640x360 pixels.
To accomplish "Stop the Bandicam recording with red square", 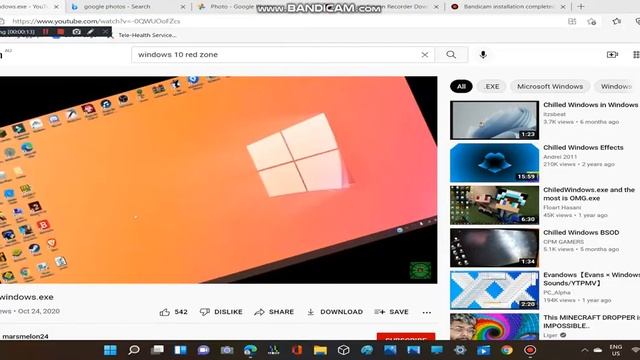I will click(x=61, y=31).
